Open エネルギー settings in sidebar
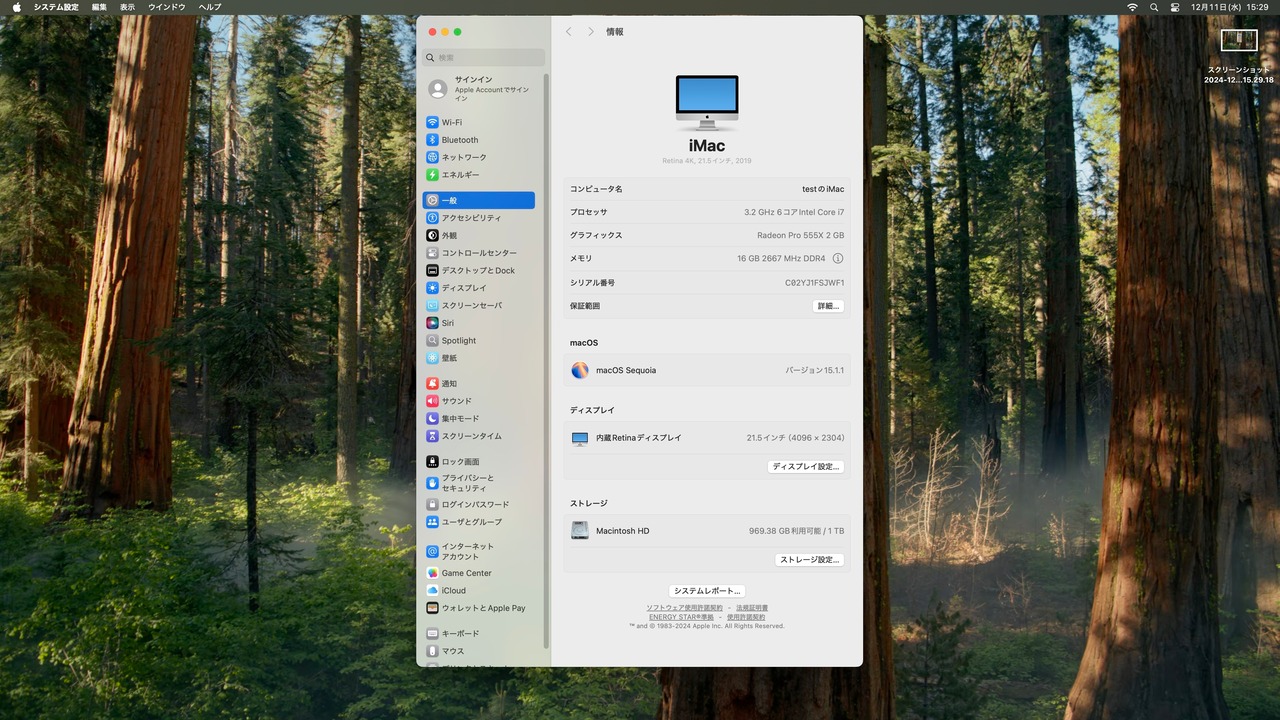Screen dimensions: 1280x720 pos(479,175)
